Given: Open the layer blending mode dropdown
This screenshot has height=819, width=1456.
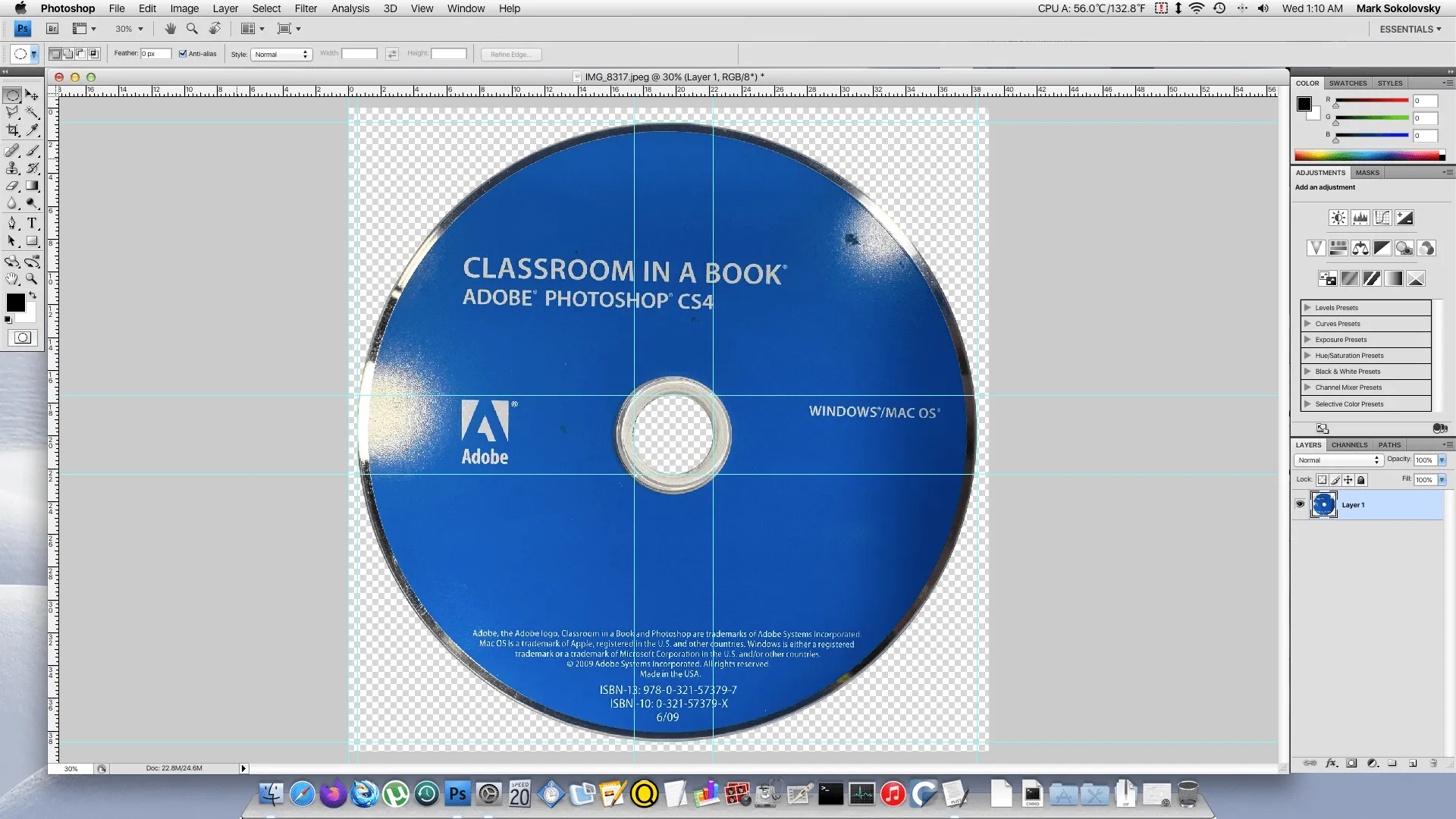Looking at the screenshot, I should 1338,460.
